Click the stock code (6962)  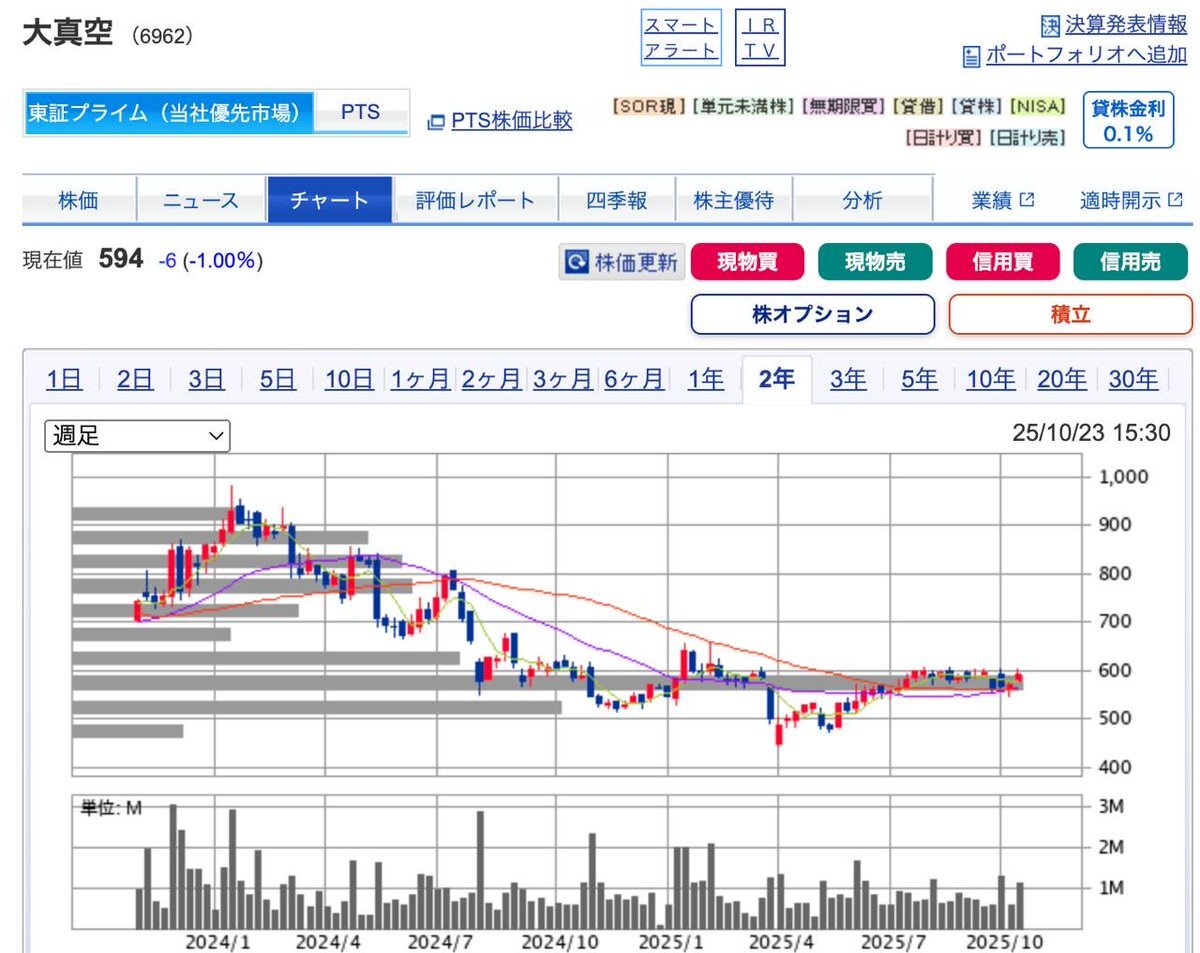(162, 35)
